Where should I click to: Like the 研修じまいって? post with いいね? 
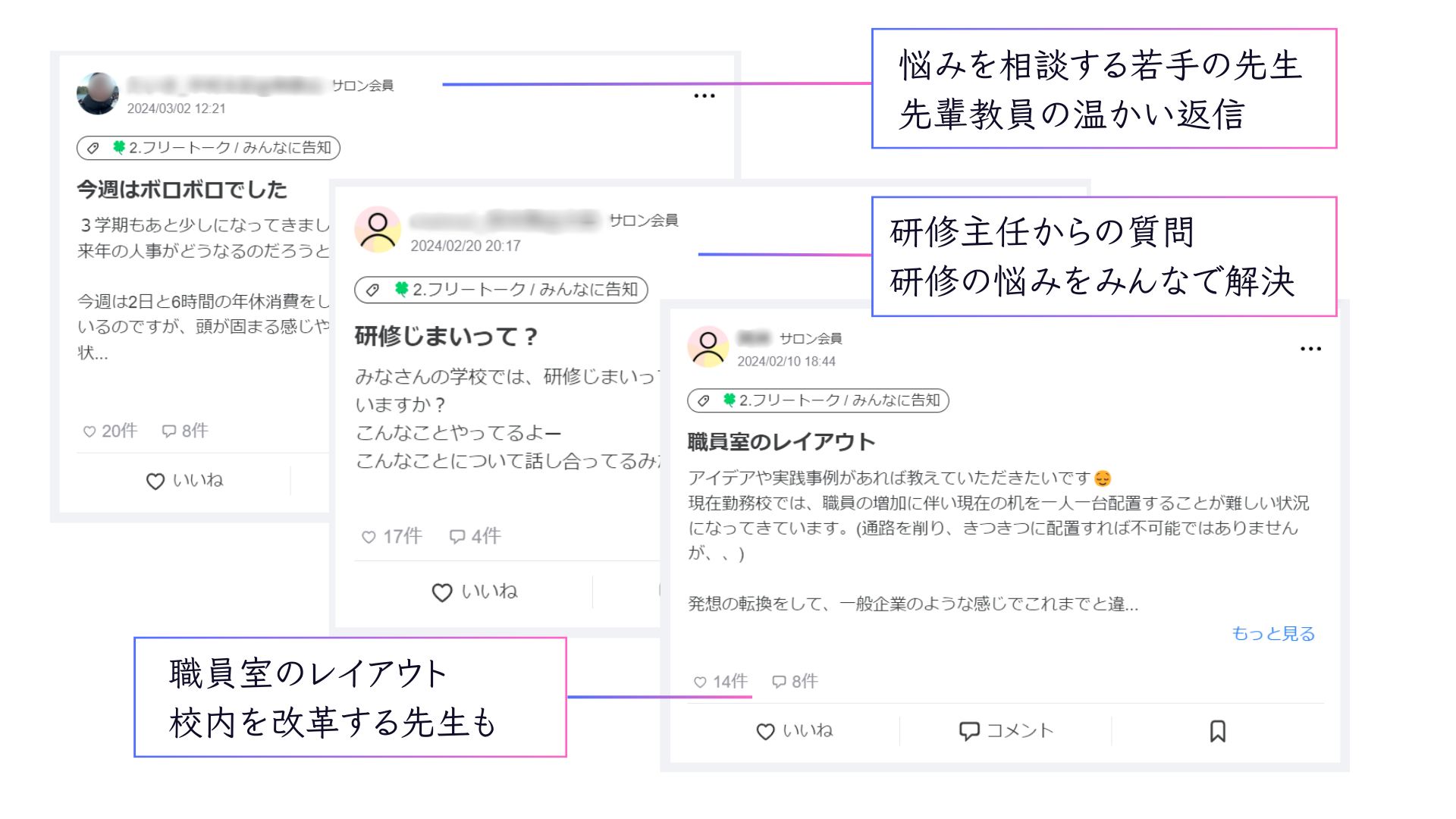tap(474, 591)
